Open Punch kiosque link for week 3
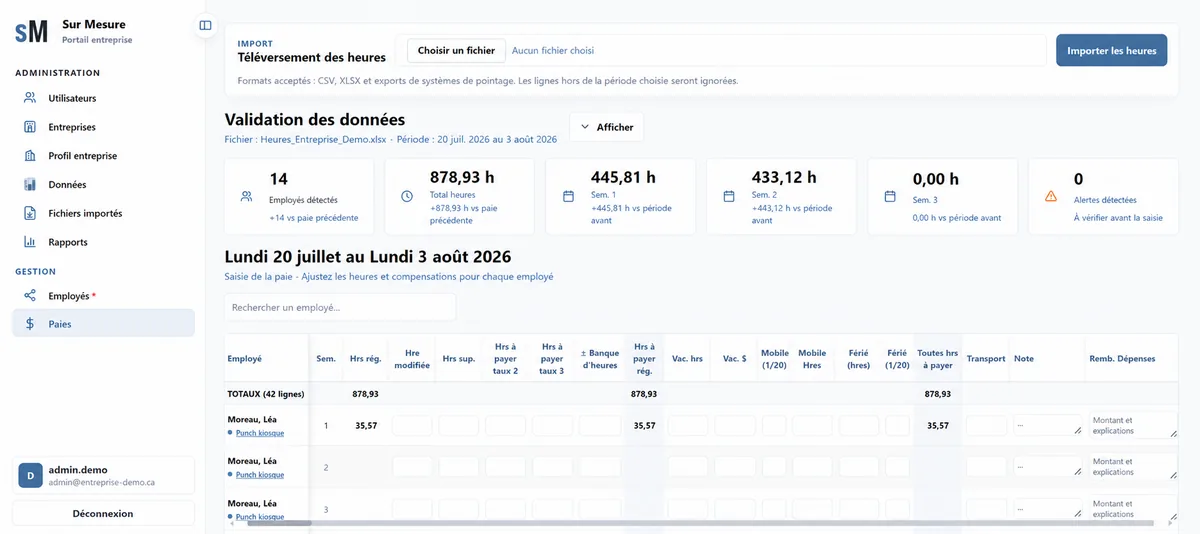Screen dimensions: 1200x534 coord(260,517)
